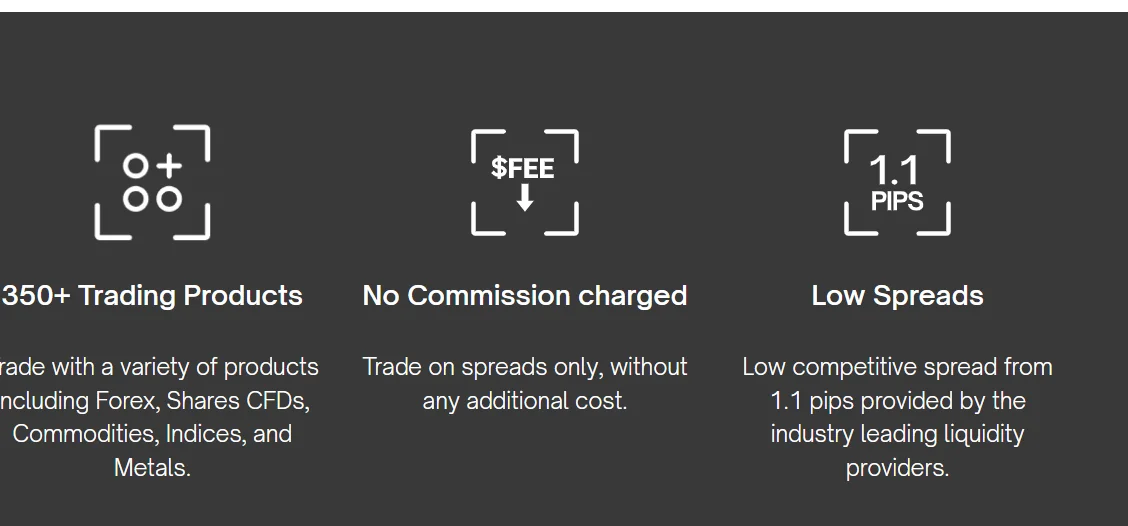Click the 1.1 PIPS spreads icon
This screenshot has width=1128, height=526.
pyautogui.click(x=897, y=182)
